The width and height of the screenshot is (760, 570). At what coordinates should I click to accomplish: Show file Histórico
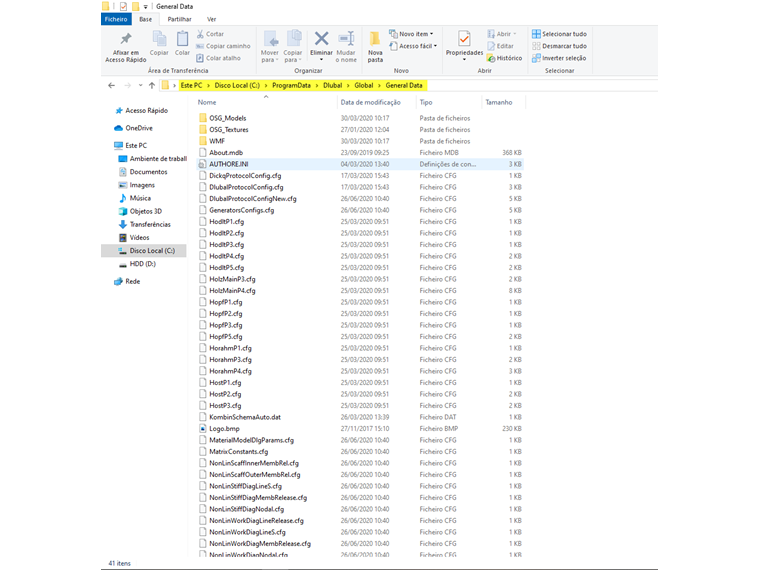(x=505, y=58)
